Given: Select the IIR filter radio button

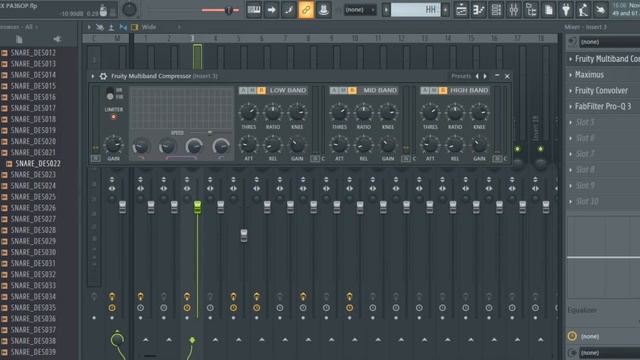Looking at the screenshot, I should [x=110, y=90].
